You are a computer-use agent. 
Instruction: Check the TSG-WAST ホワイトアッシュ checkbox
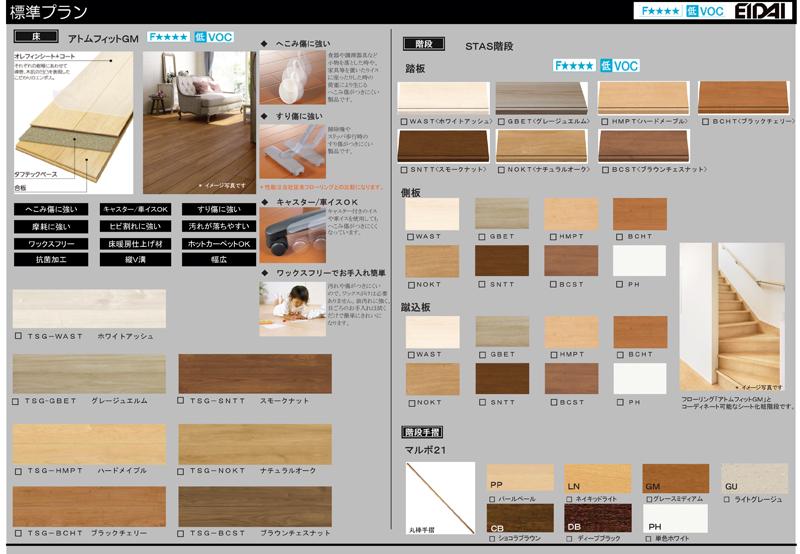pos(17,336)
